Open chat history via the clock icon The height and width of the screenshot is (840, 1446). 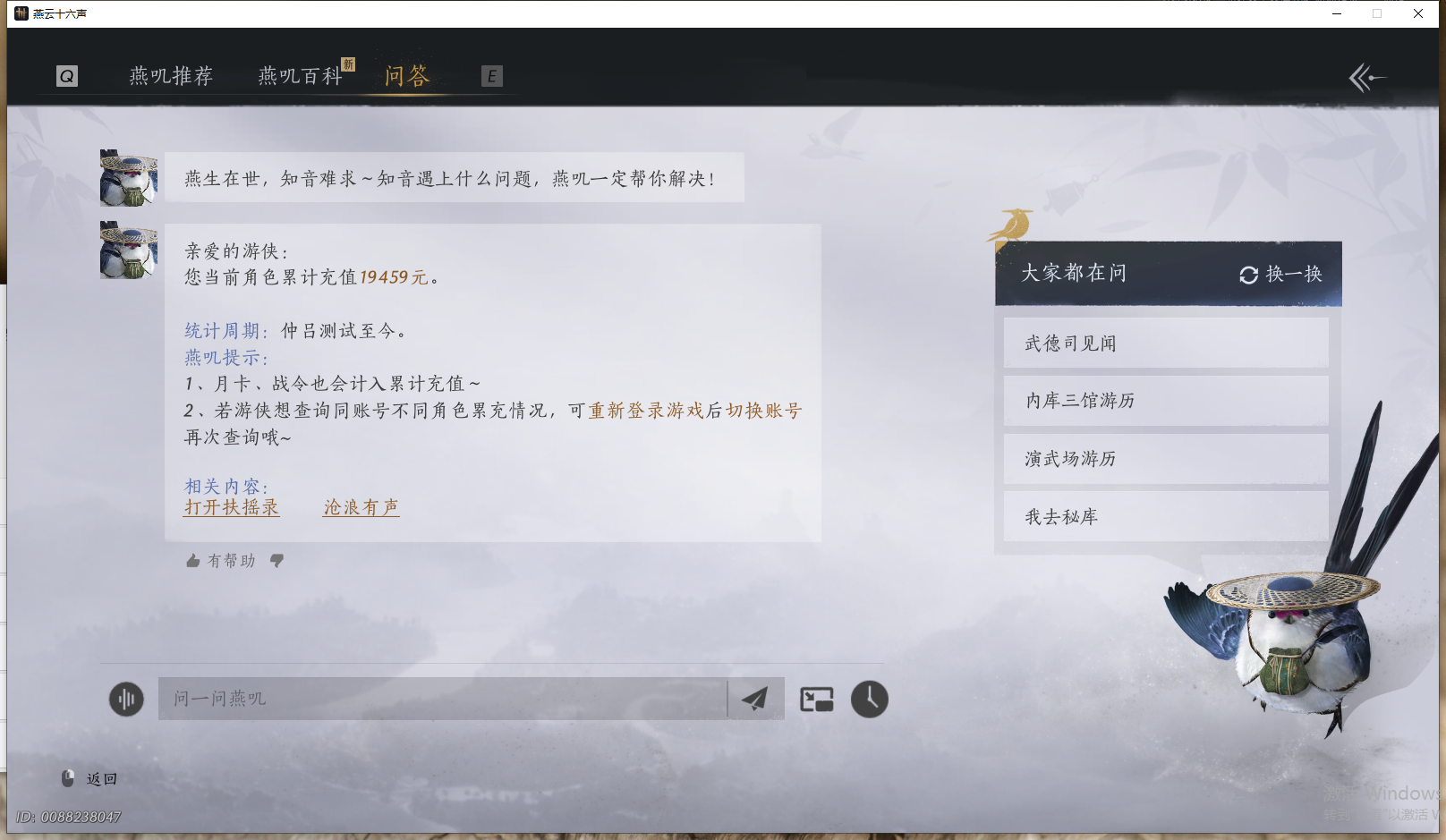point(867,700)
